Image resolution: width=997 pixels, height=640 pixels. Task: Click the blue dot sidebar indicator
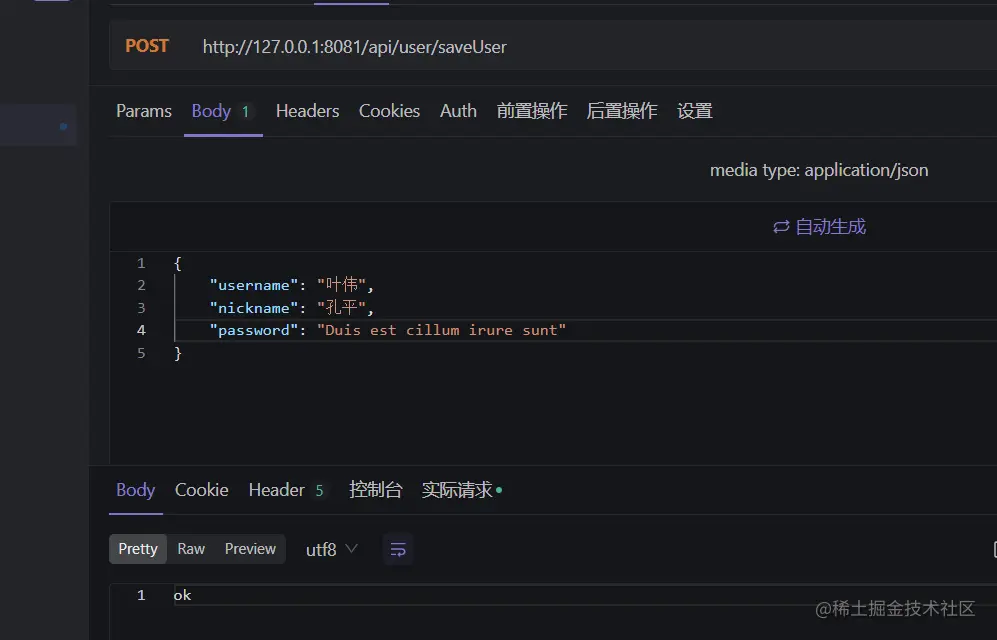[63, 125]
